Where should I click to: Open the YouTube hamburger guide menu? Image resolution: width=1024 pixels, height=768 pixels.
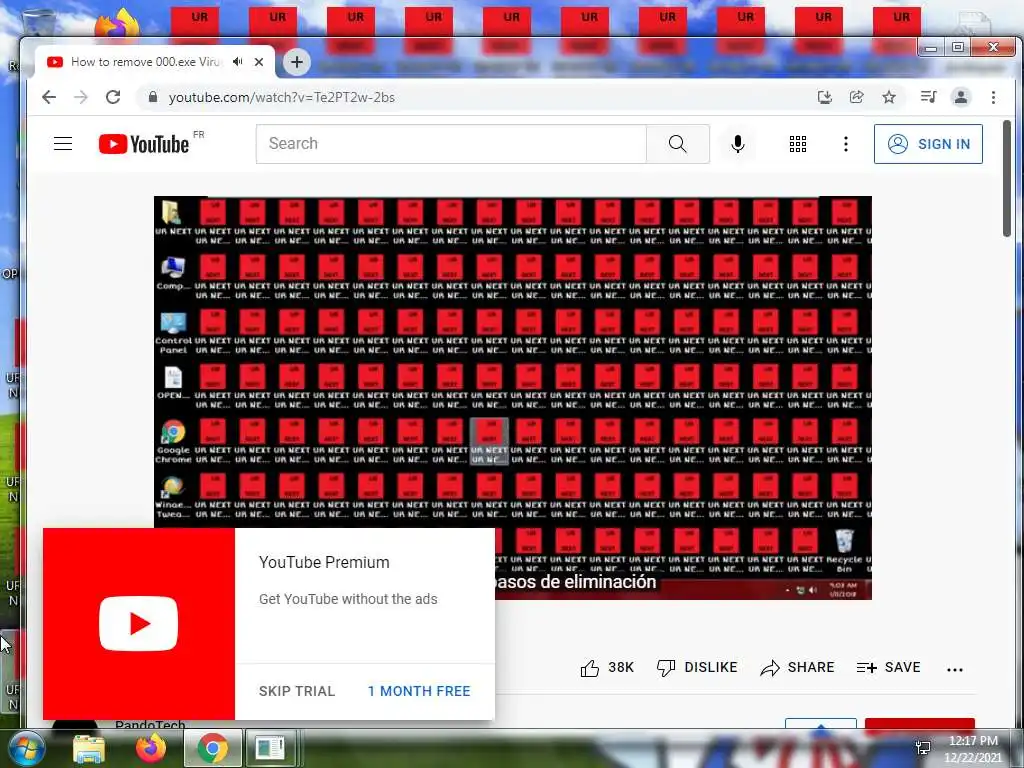coord(63,144)
